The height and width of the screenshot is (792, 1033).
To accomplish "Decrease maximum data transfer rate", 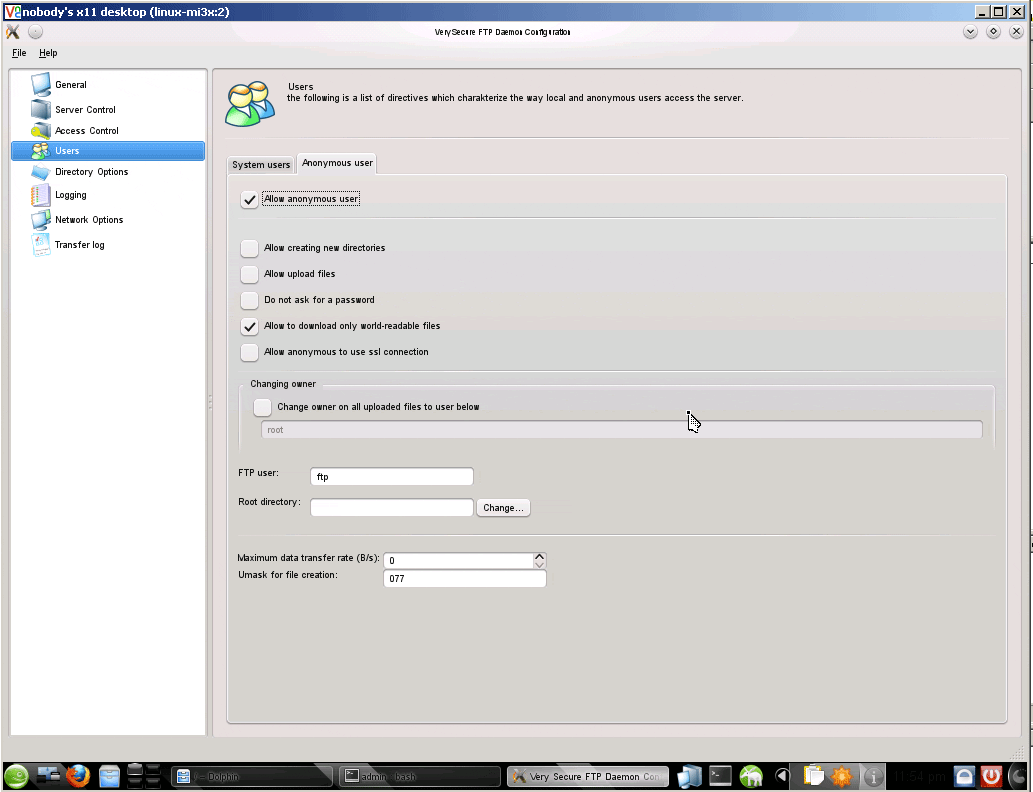I will [540, 565].
